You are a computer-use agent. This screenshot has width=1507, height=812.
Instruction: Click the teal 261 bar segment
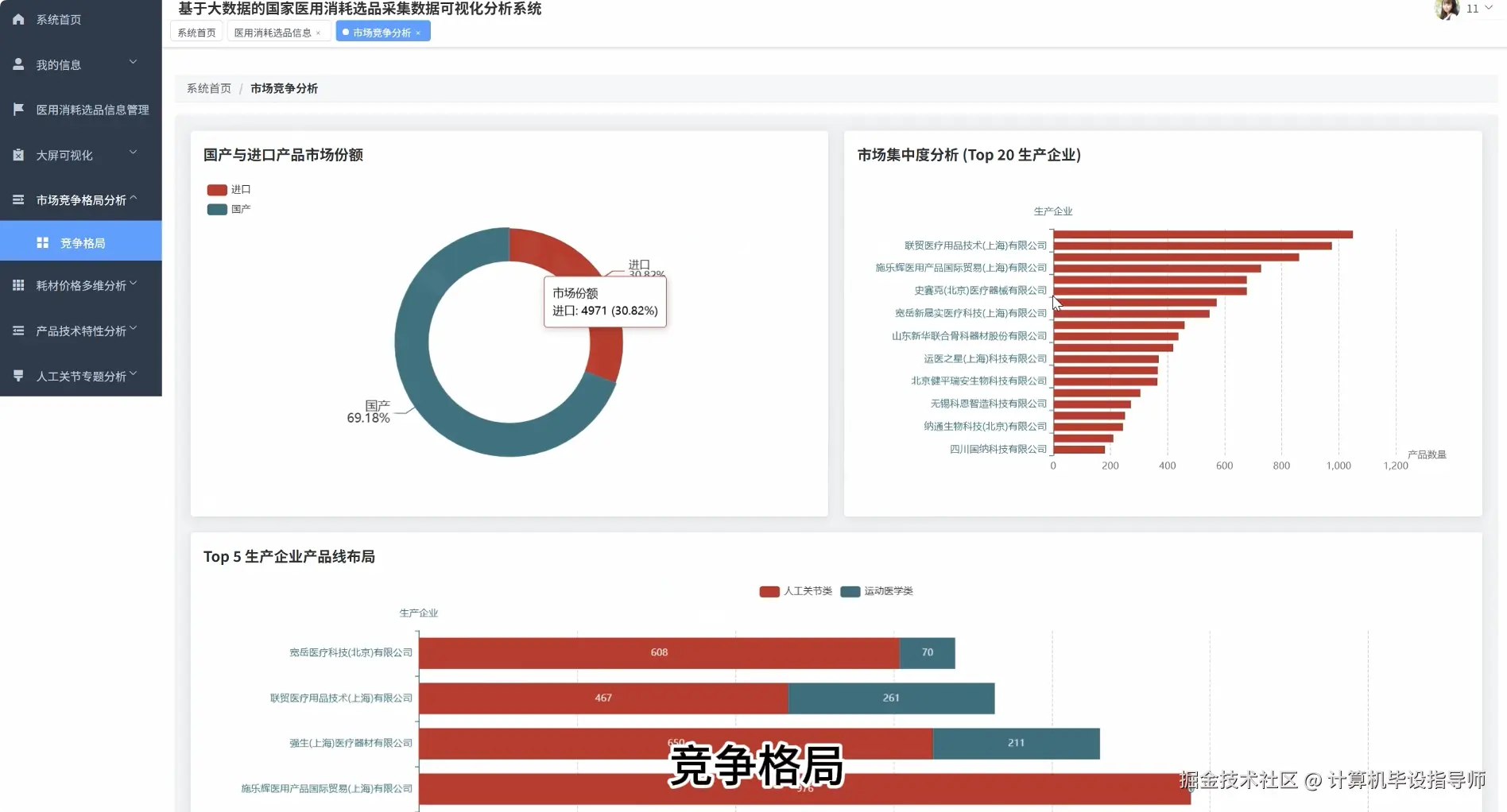pos(891,698)
